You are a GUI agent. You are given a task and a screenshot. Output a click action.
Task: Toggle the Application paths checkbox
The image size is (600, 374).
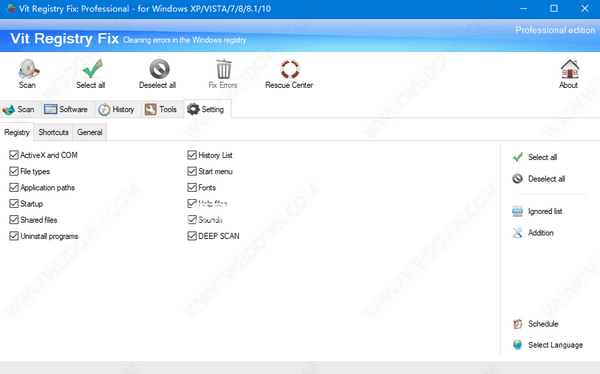[x=14, y=187]
